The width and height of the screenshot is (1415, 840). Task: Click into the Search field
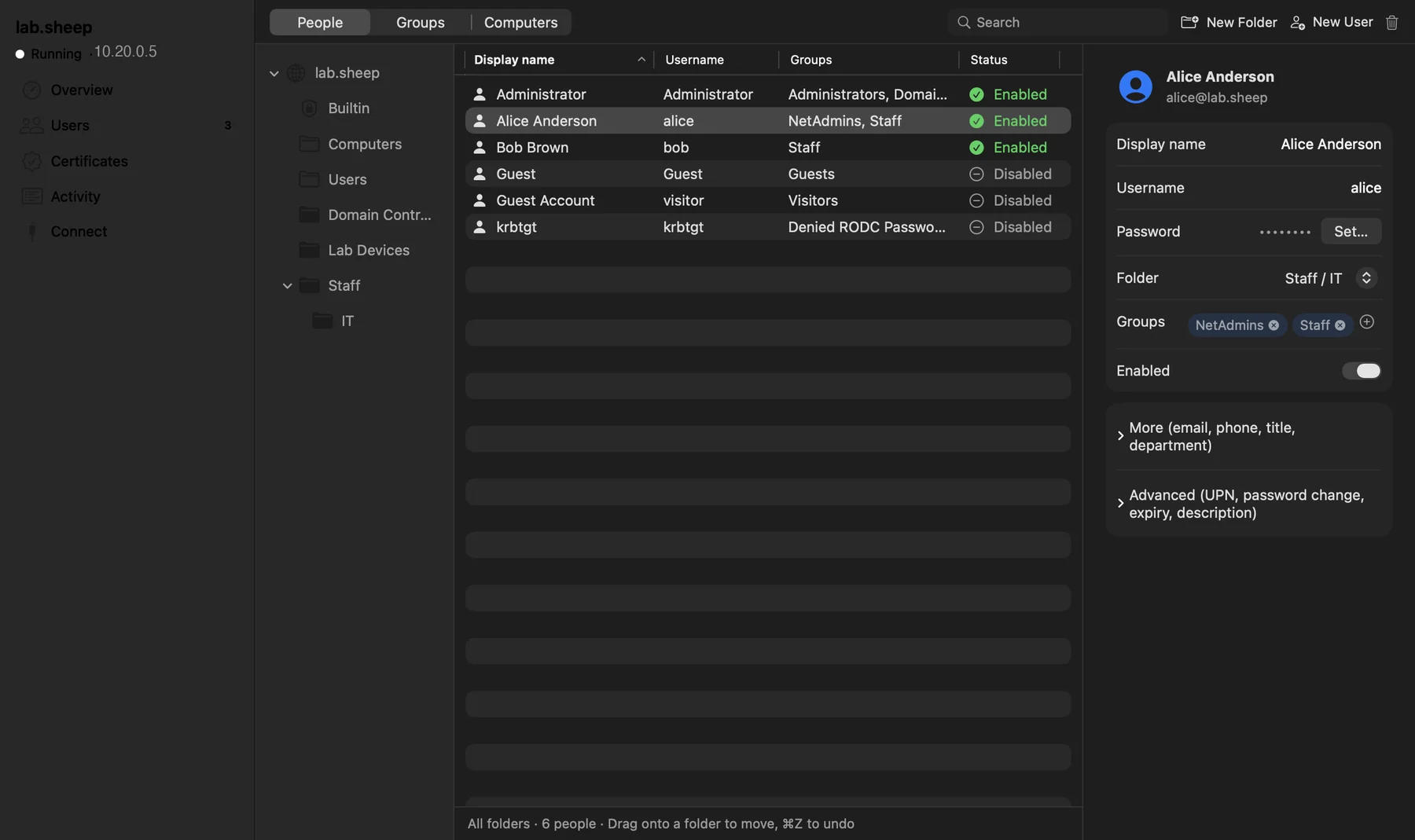click(x=1057, y=23)
